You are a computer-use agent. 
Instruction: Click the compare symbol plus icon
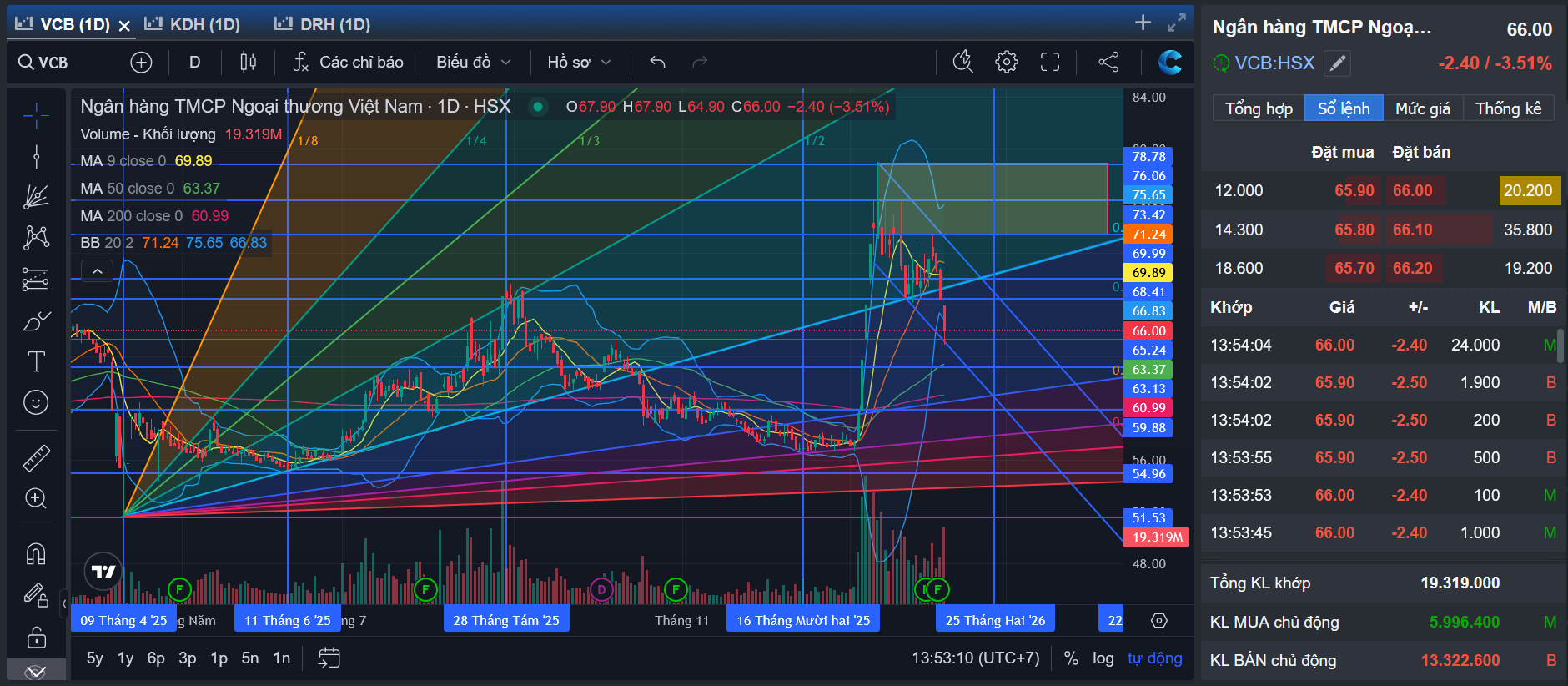141,63
